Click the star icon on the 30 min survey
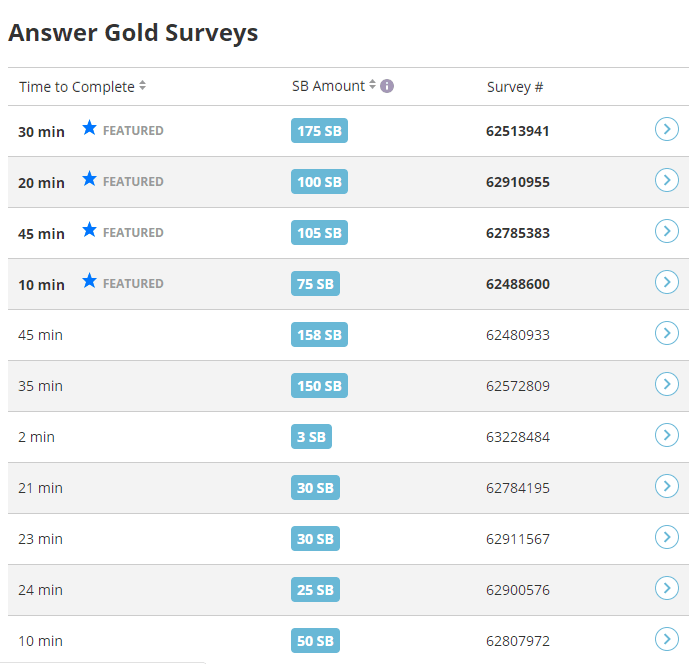This screenshot has height=664, width=698. click(89, 128)
